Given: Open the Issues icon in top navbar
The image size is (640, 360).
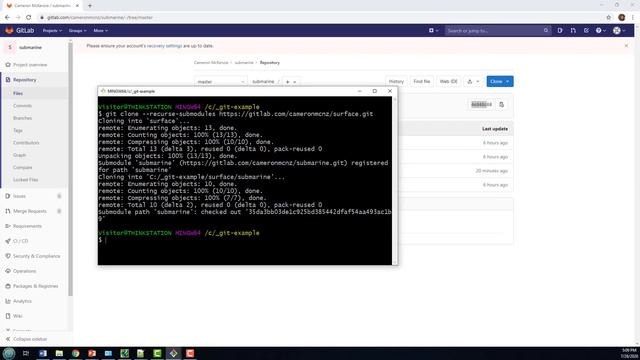Looking at the screenshot, I should coord(560,30).
